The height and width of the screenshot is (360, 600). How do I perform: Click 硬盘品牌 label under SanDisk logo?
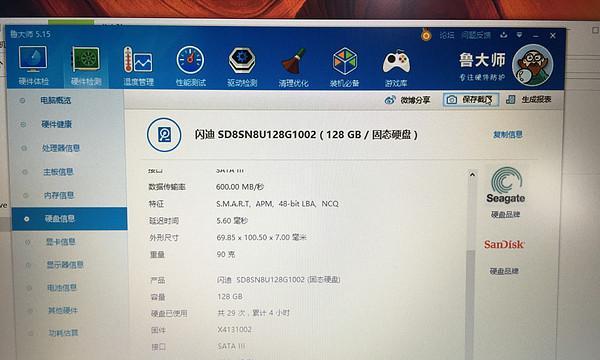pyautogui.click(x=504, y=271)
